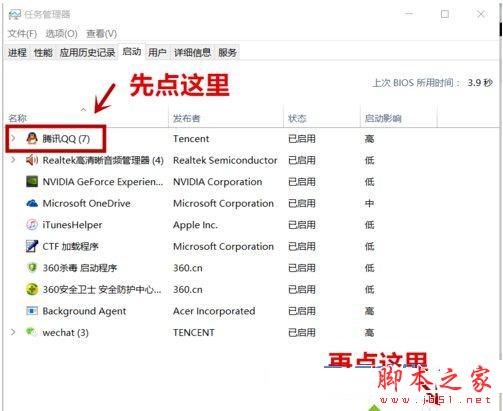Click the 高 impact value for Background Agent
The height and width of the screenshot is (411, 503).
click(x=369, y=311)
